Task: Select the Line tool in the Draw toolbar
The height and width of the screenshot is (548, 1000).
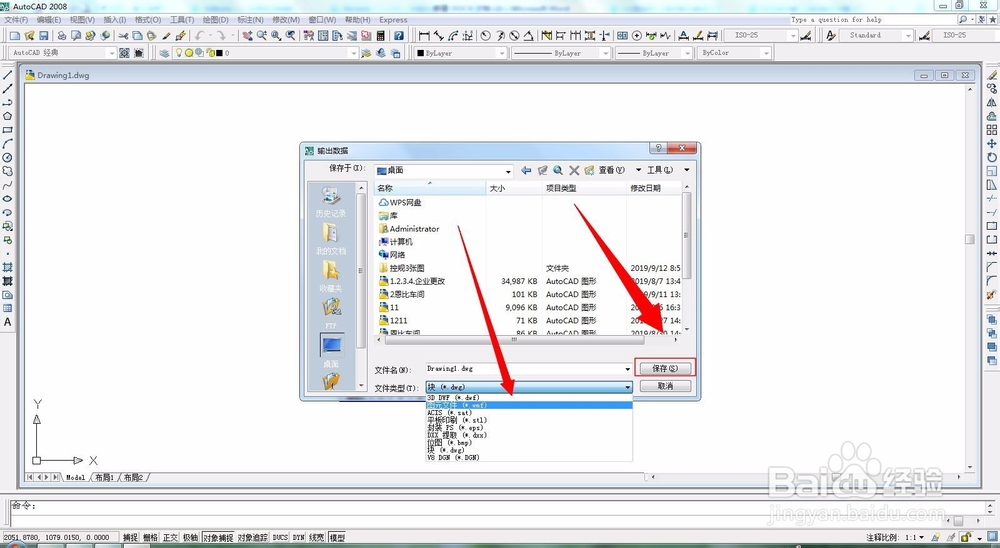Action: coord(8,75)
